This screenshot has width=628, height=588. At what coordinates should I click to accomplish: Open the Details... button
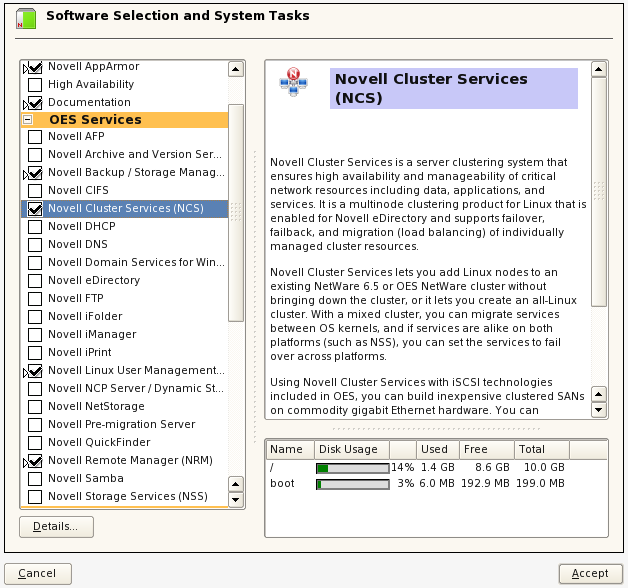[56, 527]
